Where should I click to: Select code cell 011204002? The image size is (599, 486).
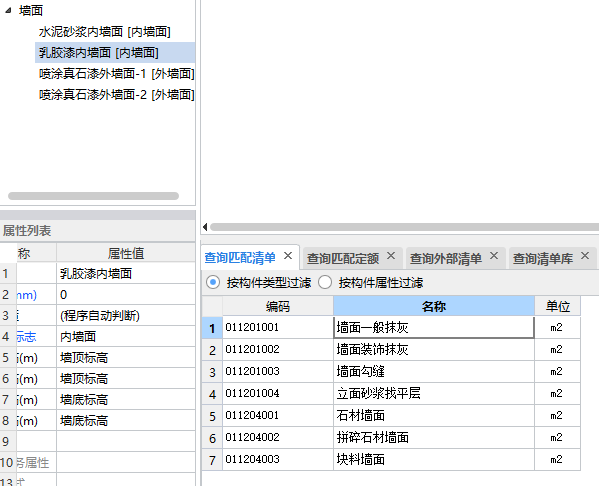tap(278, 437)
